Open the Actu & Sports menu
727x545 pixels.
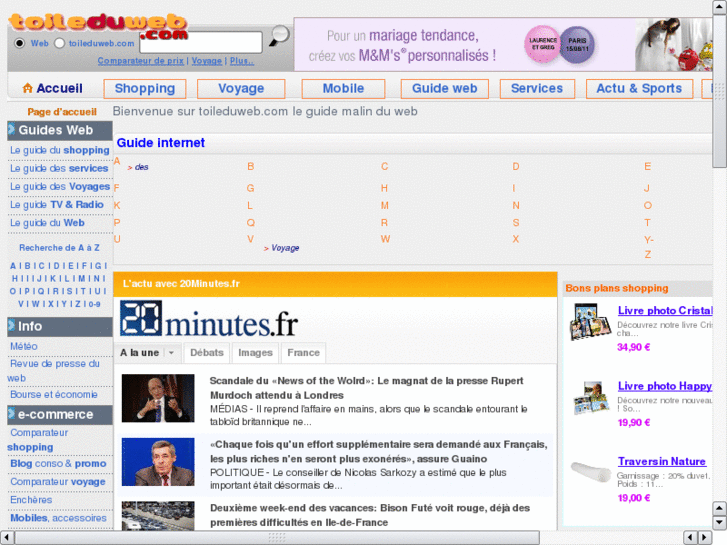(x=639, y=89)
